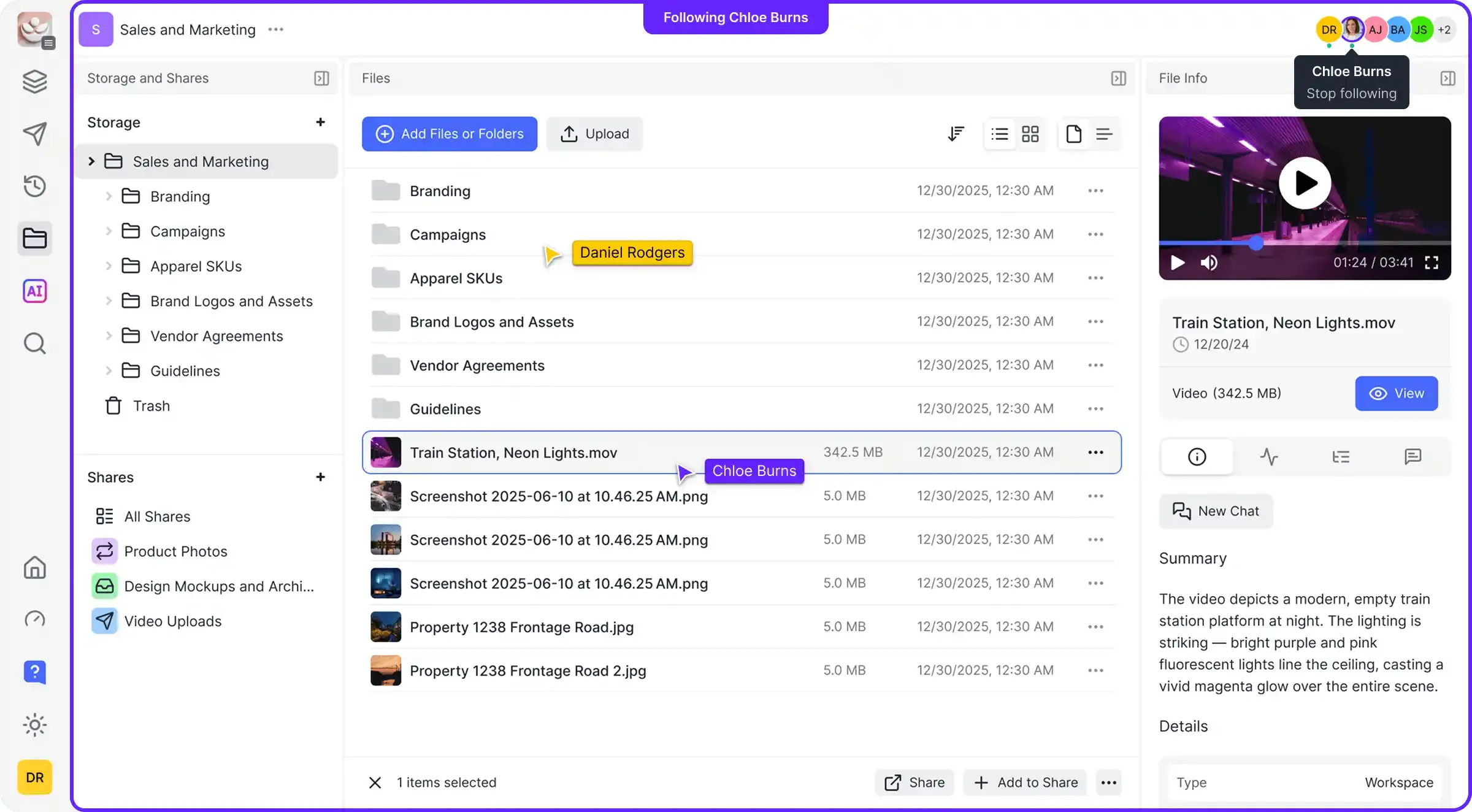This screenshot has height=812, width=1472.
Task: Open the activity tab in File Info panel
Action: (x=1269, y=456)
